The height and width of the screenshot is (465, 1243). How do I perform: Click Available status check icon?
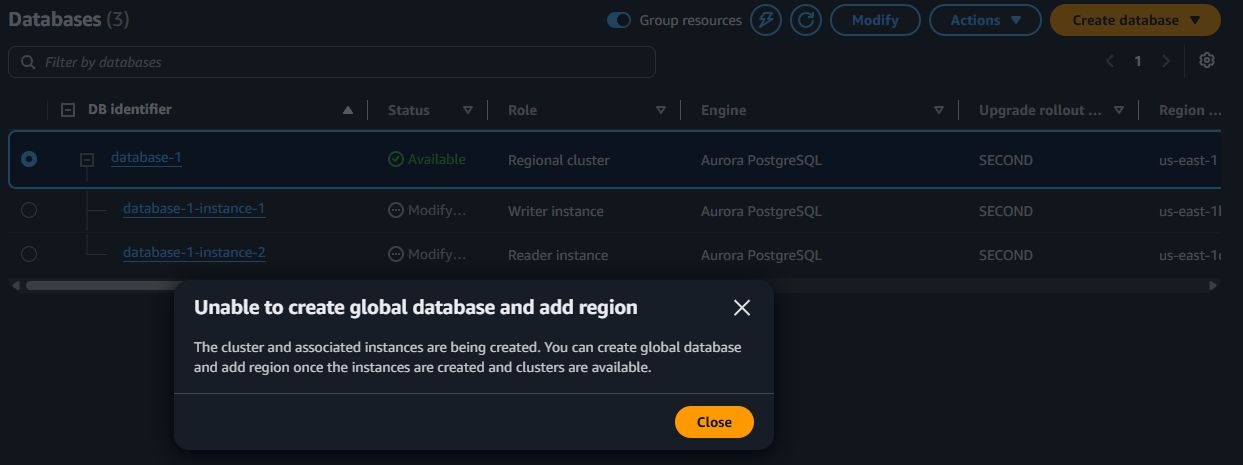point(396,159)
